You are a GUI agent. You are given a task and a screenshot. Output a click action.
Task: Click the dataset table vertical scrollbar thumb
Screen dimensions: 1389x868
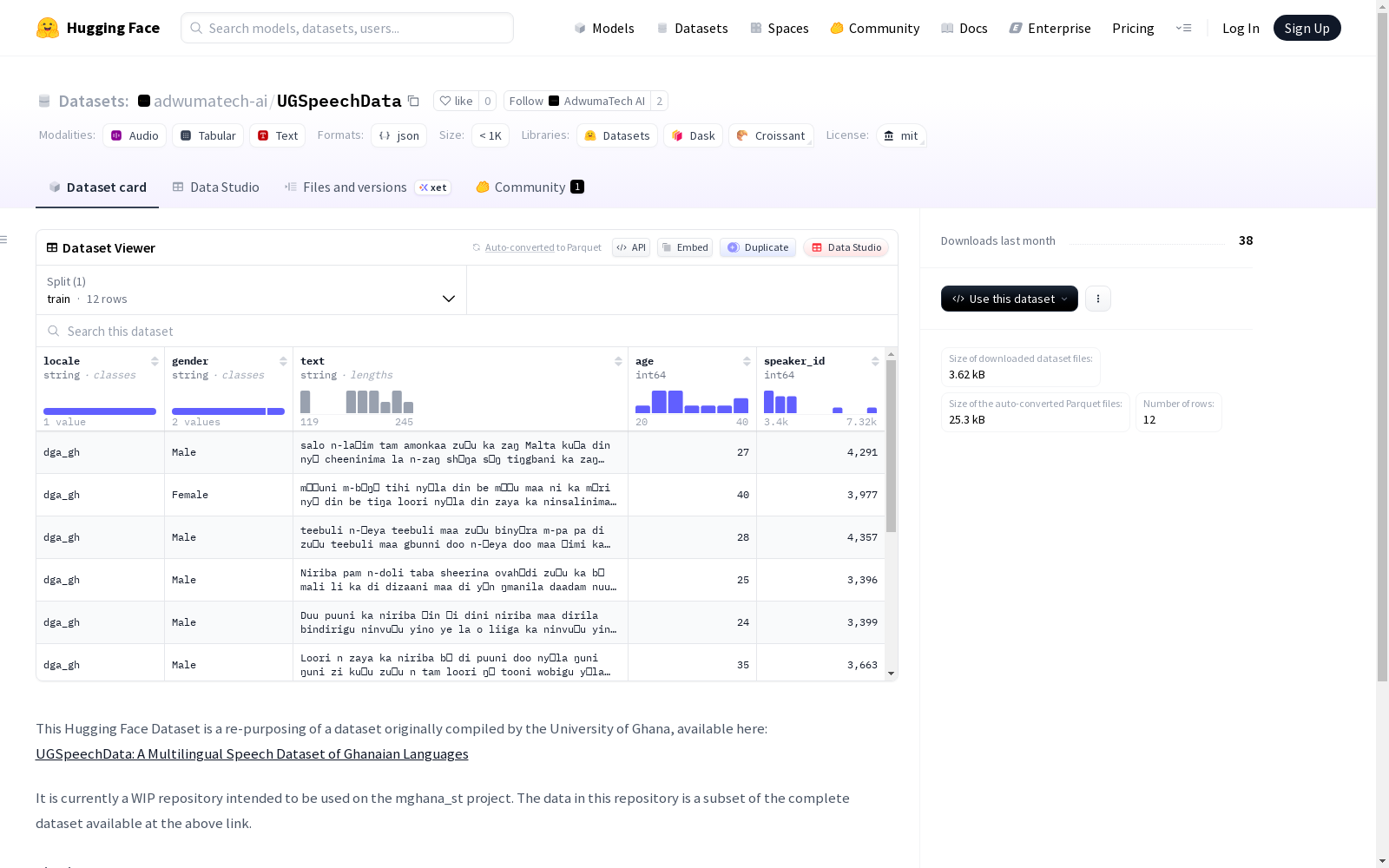click(x=891, y=446)
